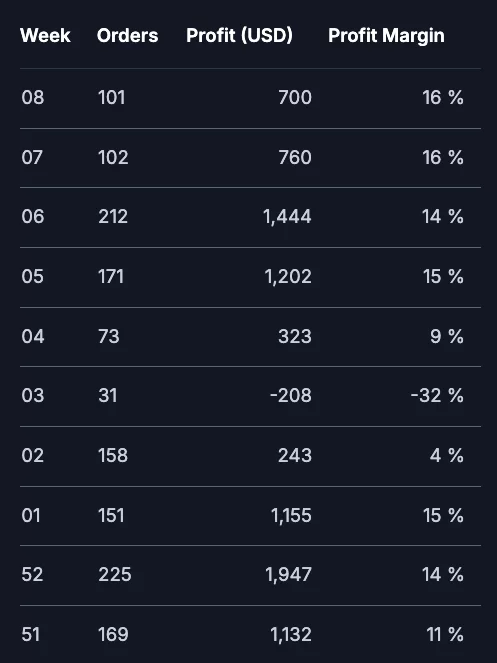Click the Orders column header

click(x=127, y=36)
